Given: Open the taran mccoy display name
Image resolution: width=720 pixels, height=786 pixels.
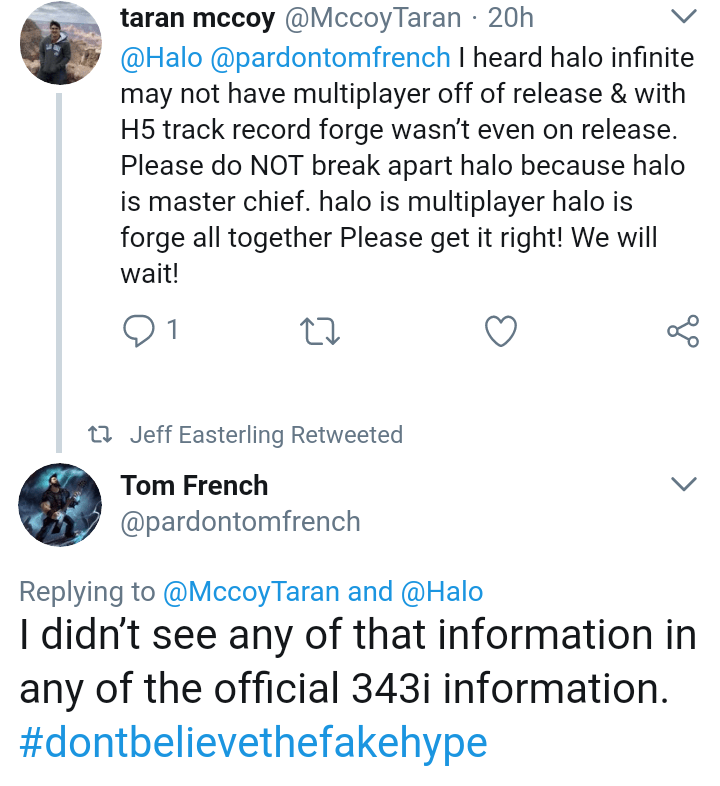Looking at the screenshot, I should pyautogui.click(x=197, y=18).
